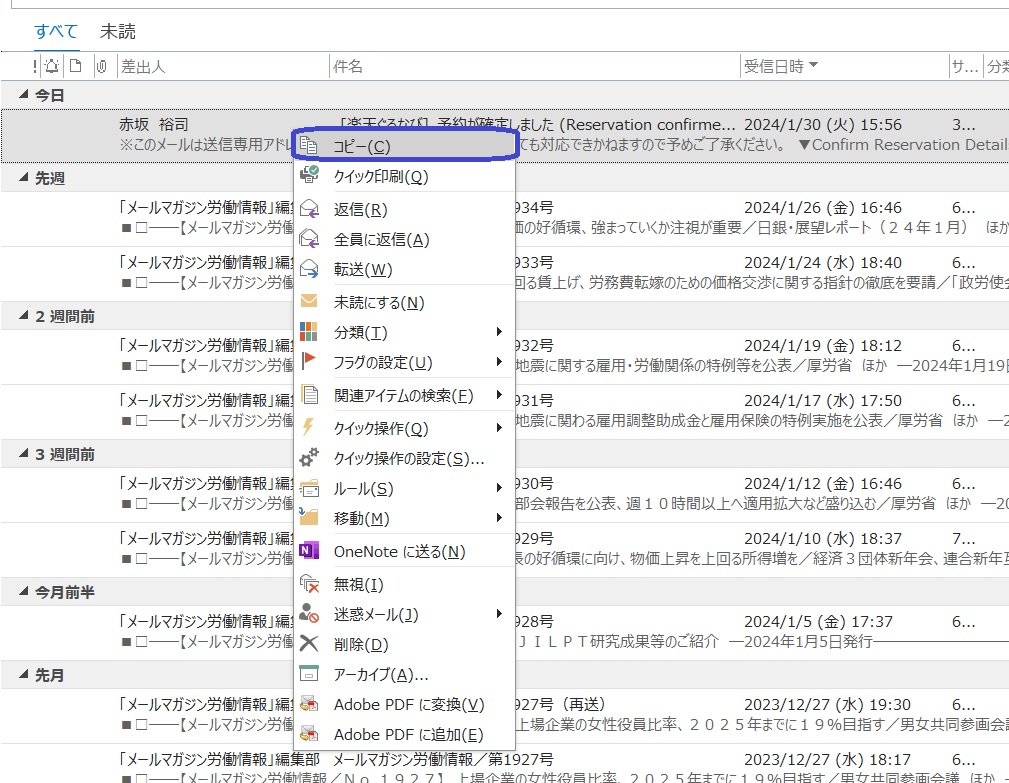Click the red Follow Up flag icon

point(309,362)
